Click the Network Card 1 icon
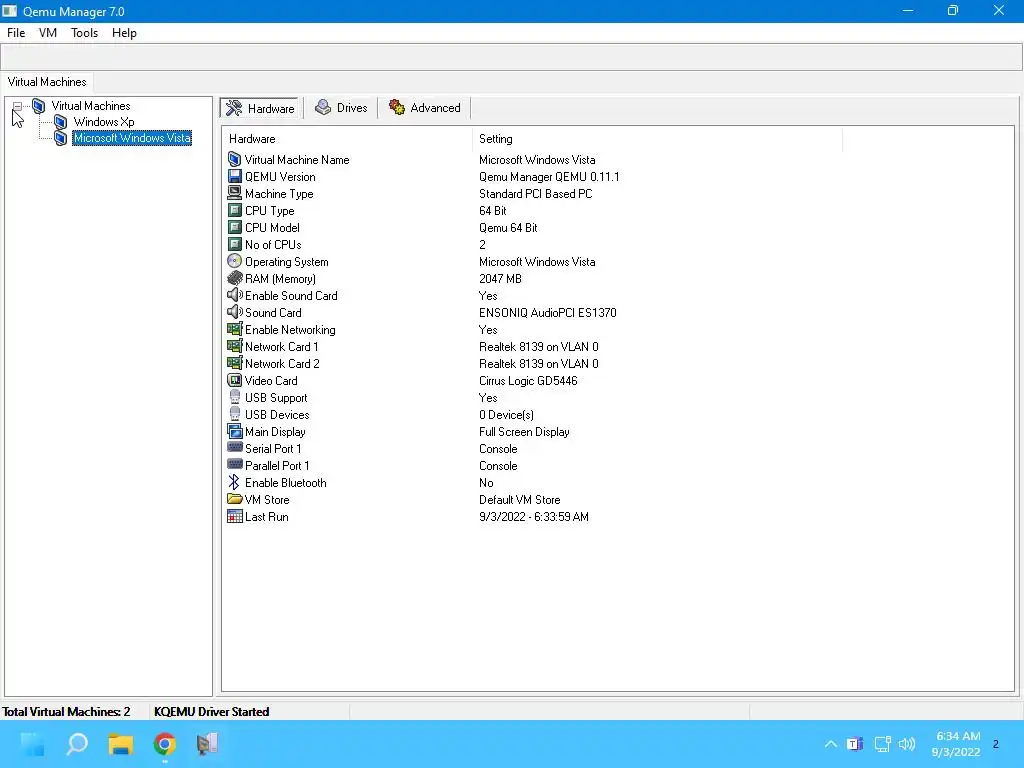This screenshot has width=1024, height=768. (234, 346)
